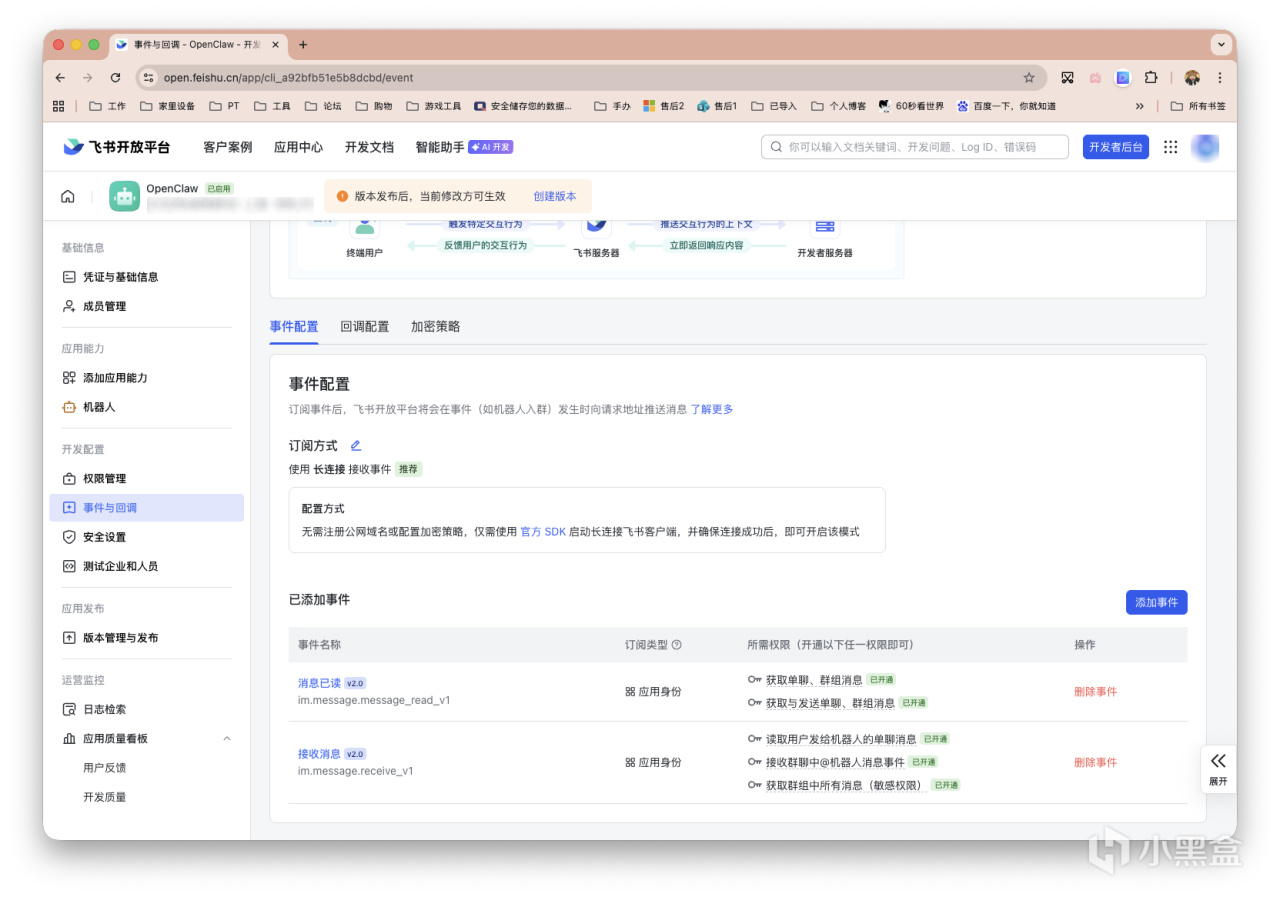Click the 了解更多 link
Image resolution: width=1280 pixels, height=897 pixels.
[712, 410]
